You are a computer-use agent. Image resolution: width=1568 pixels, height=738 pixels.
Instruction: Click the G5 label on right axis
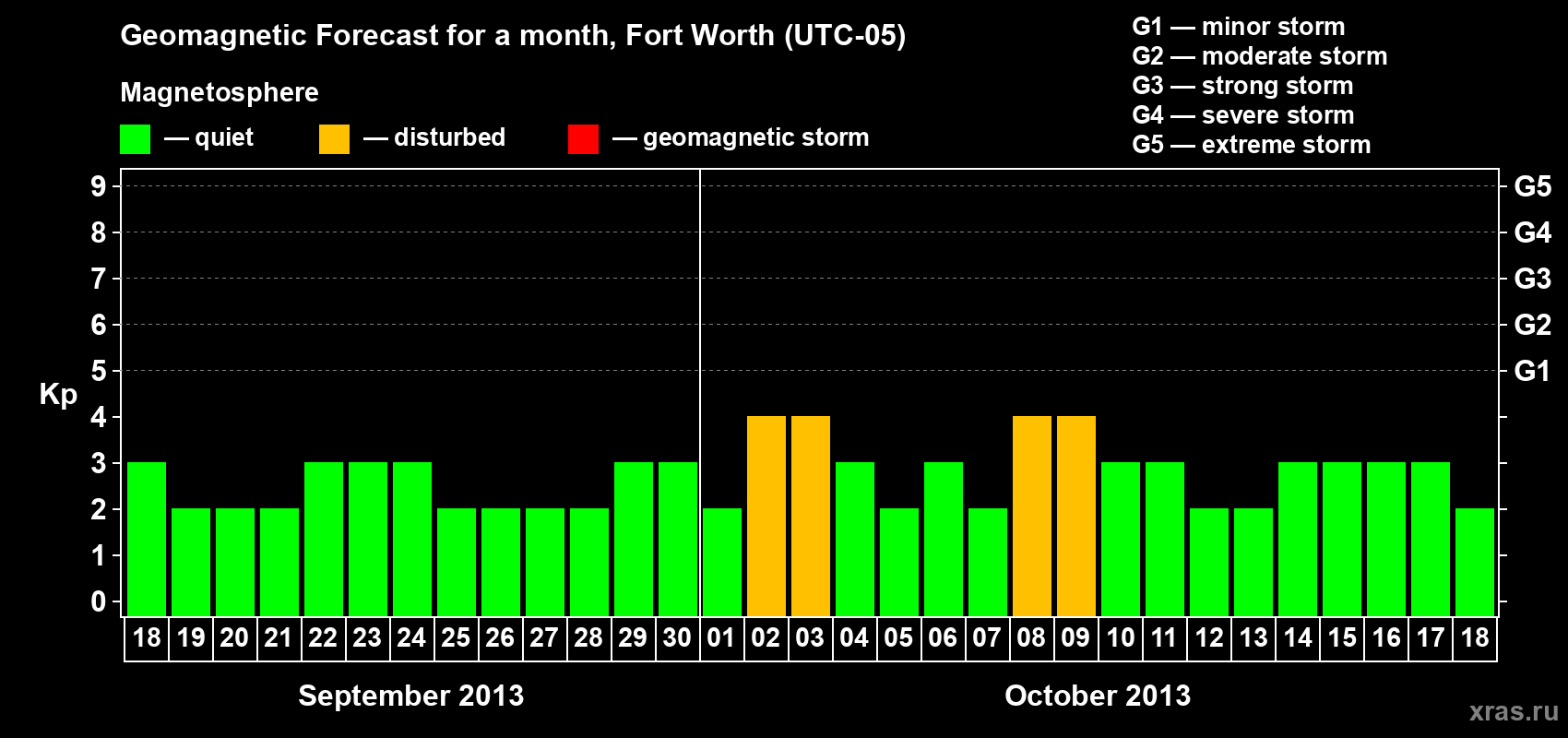[x=1533, y=186]
